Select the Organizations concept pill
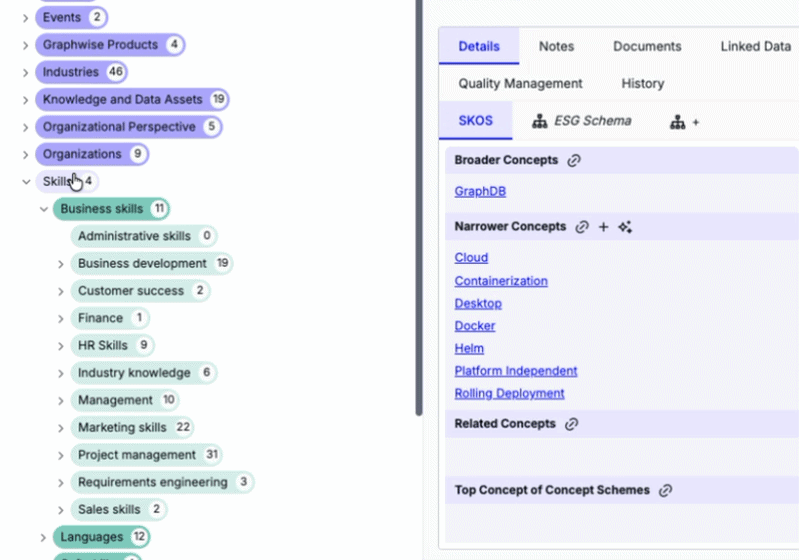799x560 pixels. pyautogui.click(x=92, y=154)
